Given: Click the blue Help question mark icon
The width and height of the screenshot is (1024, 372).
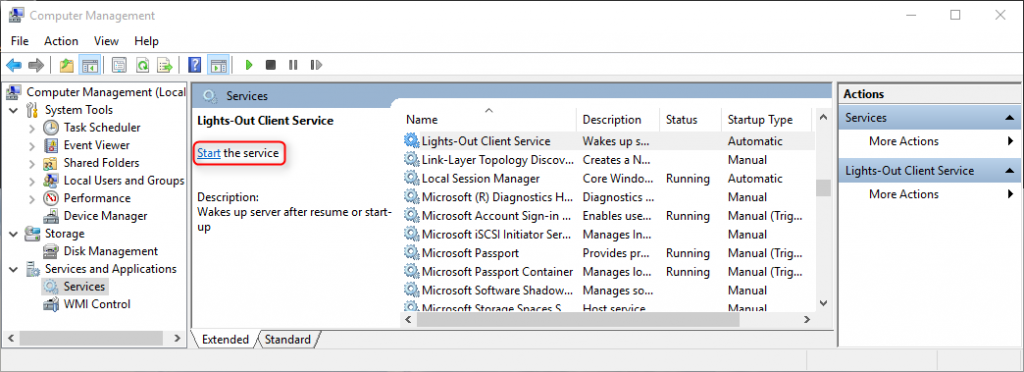Looking at the screenshot, I should point(195,65).
